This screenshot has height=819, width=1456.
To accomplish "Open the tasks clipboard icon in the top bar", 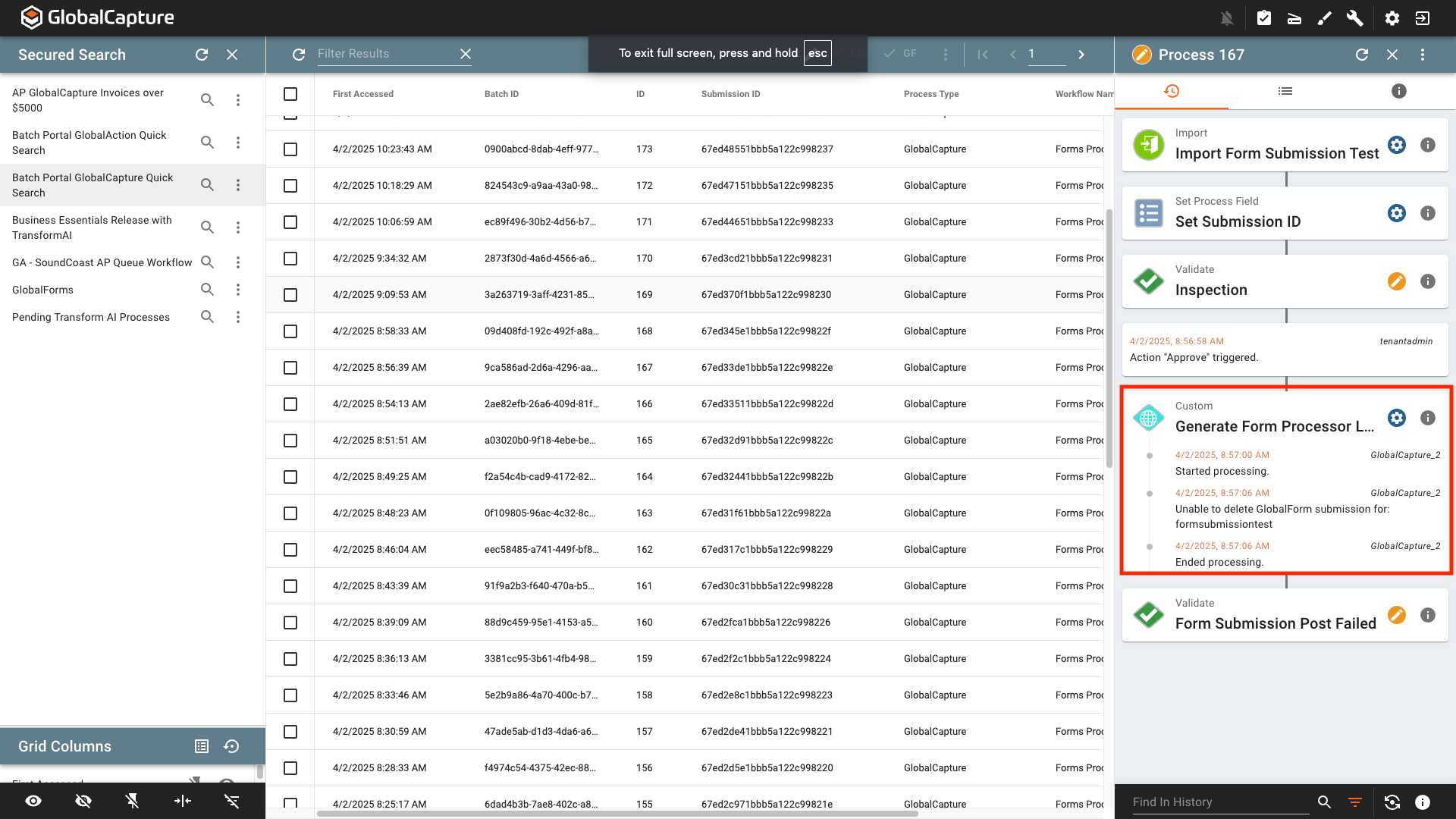I will [1264, 17].
